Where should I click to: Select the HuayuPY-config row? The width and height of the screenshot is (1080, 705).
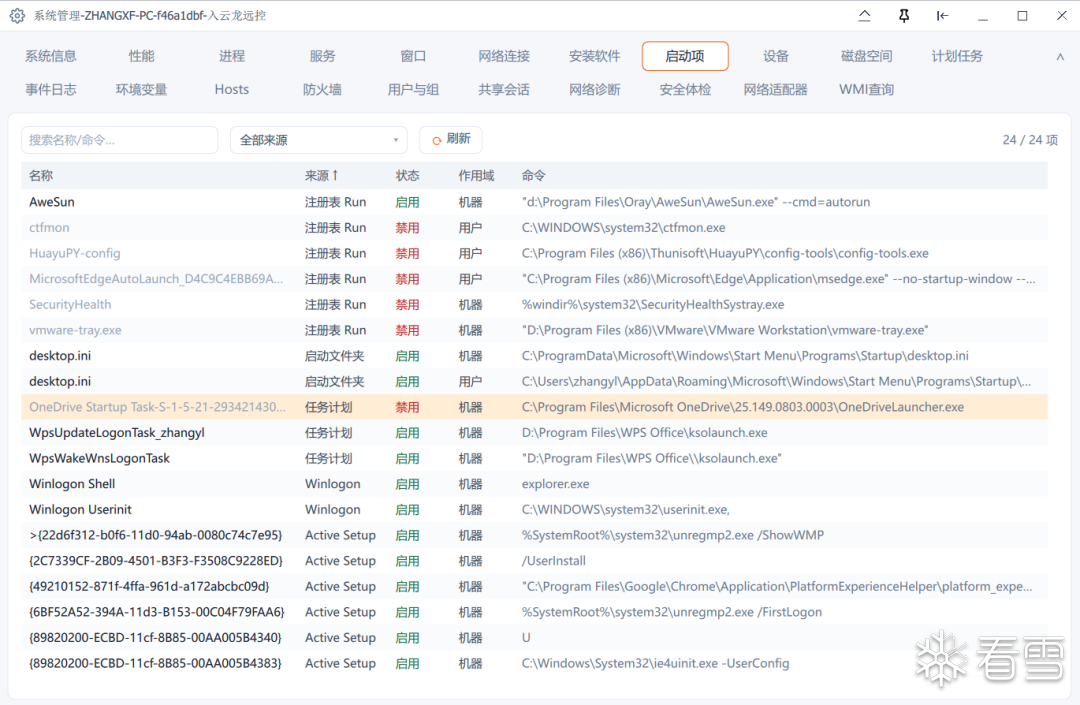[x=534, y=253]
